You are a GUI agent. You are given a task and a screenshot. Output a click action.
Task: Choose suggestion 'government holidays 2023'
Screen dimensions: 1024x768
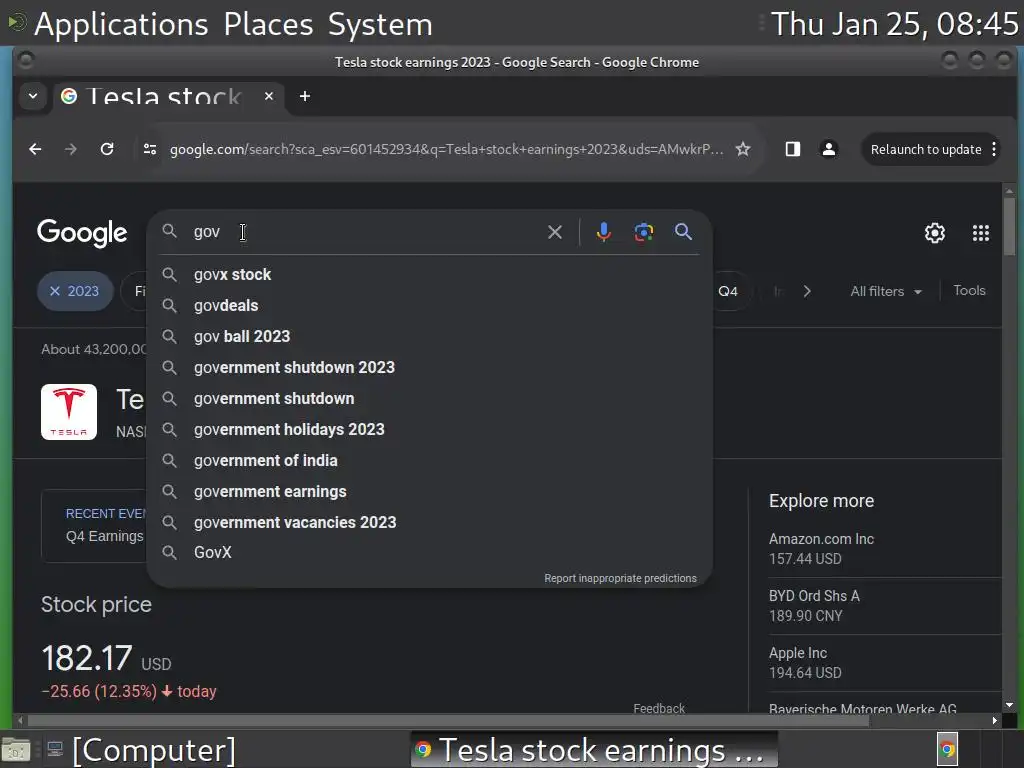coord(430,430)
